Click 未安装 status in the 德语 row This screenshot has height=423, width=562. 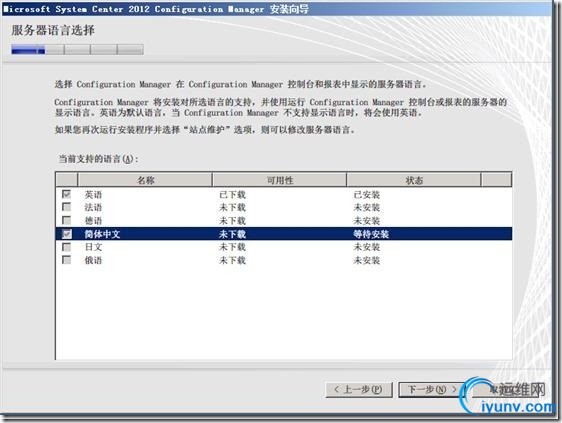[366, 220]
